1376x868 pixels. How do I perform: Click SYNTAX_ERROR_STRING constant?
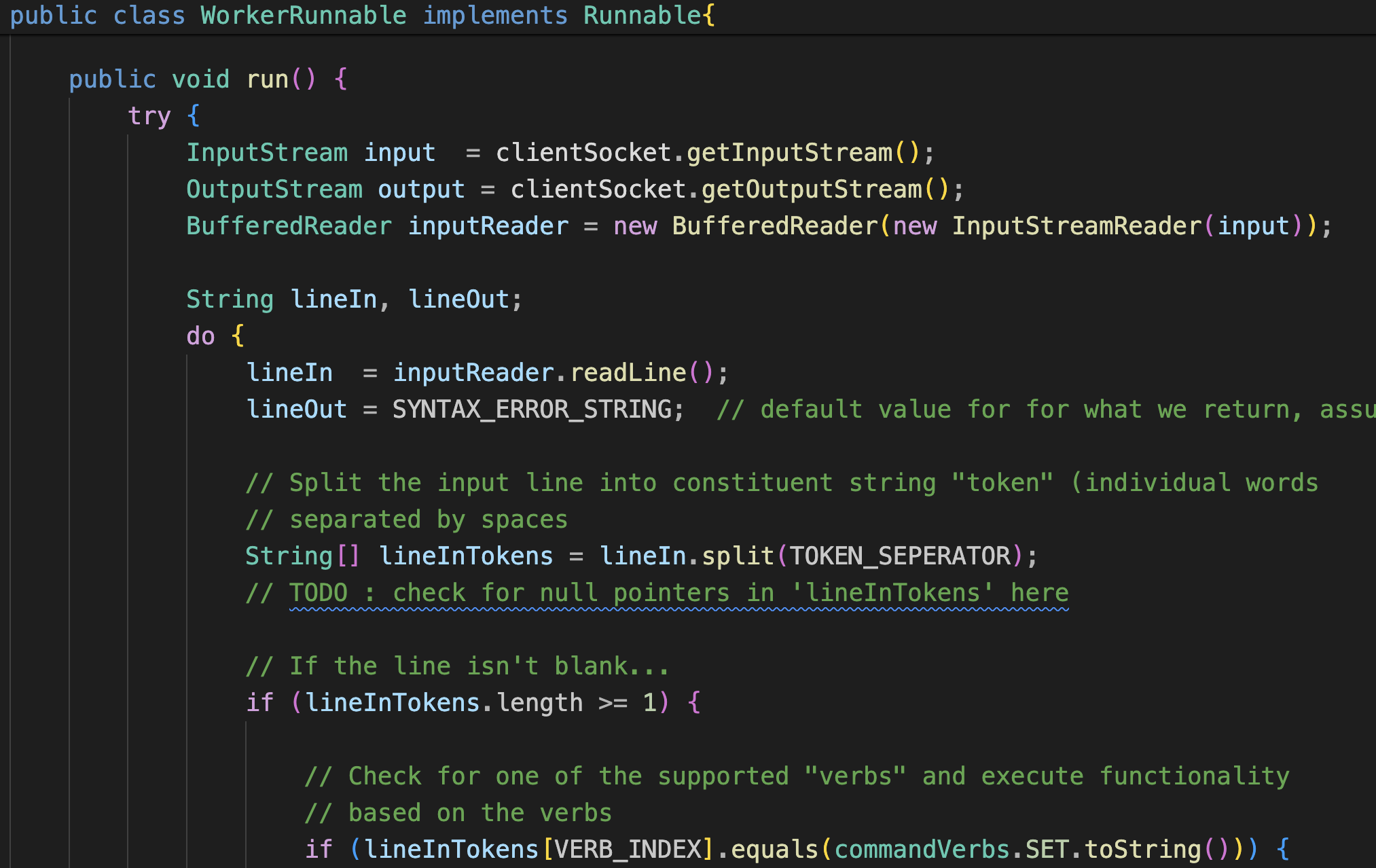pos(532,410)
